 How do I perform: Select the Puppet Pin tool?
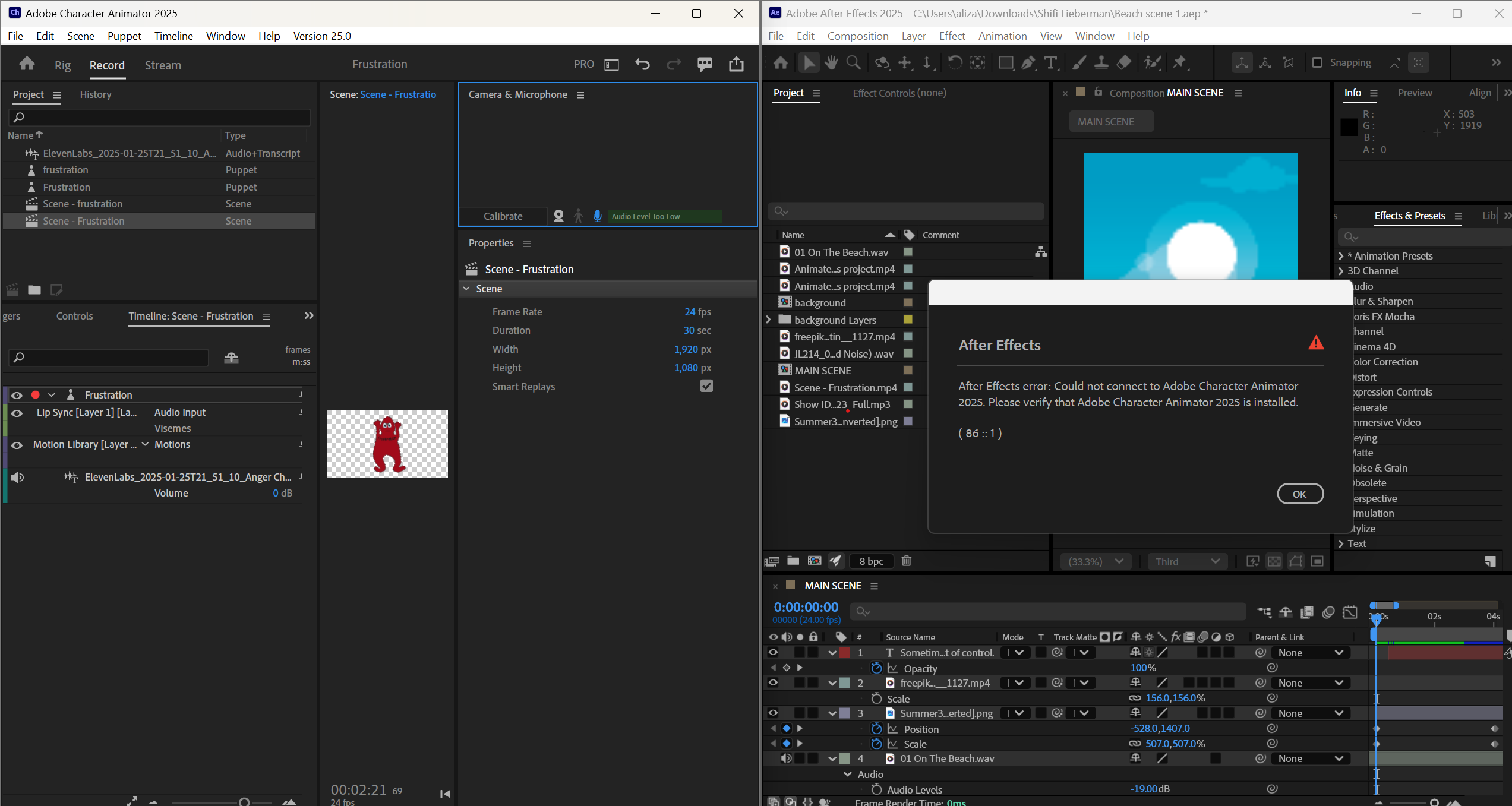coord(1179,62)
